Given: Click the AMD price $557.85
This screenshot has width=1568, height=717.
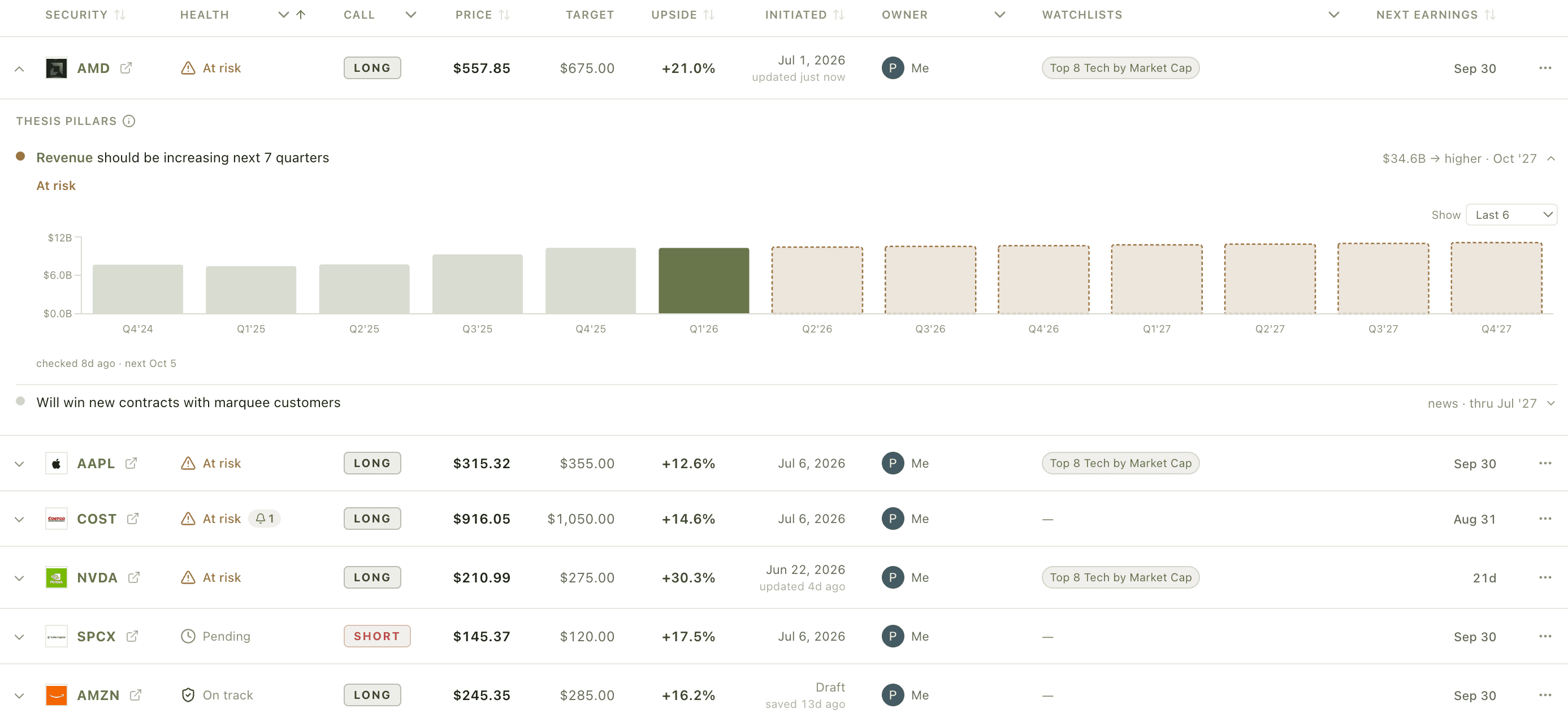Looking at the screenshot, I should pos(482,68).
